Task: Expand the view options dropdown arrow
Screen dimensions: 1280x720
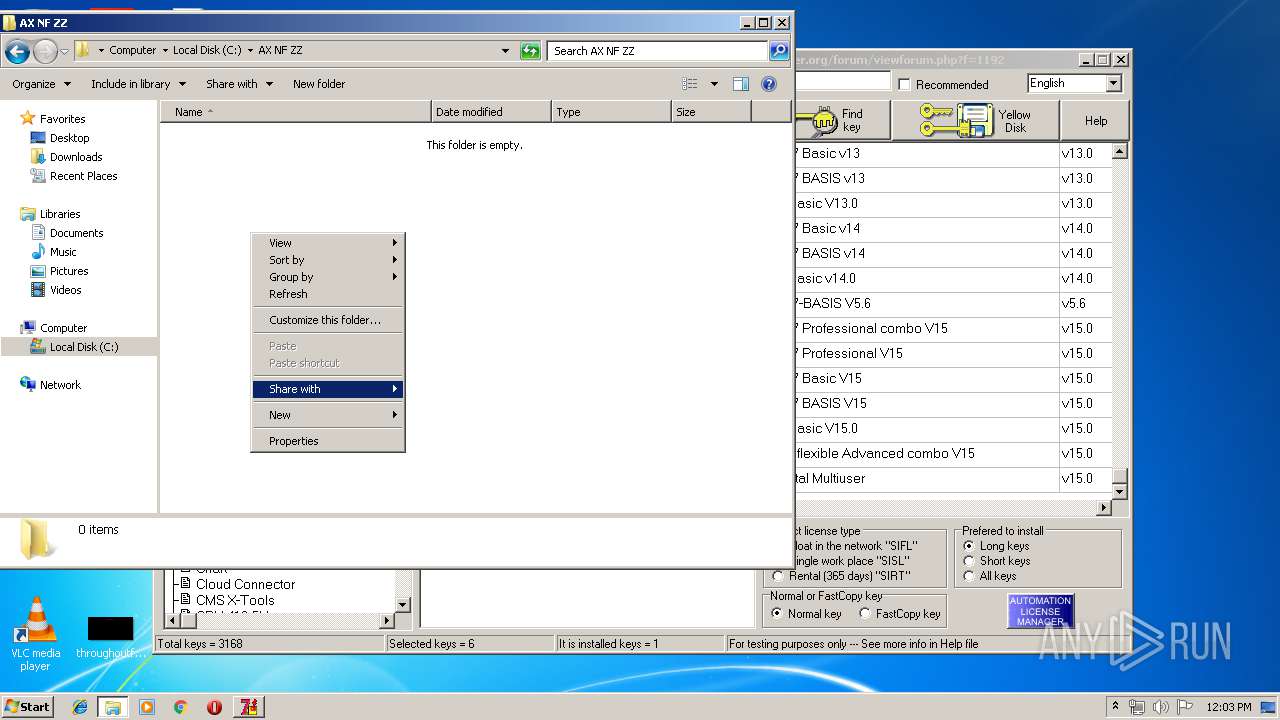Action: coord(714,84)
